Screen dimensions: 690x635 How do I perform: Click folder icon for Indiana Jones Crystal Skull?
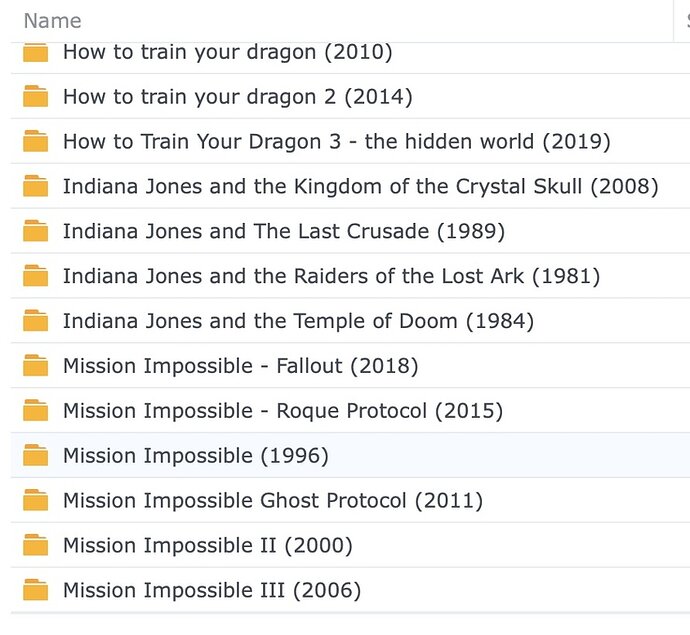click(36, 186)
